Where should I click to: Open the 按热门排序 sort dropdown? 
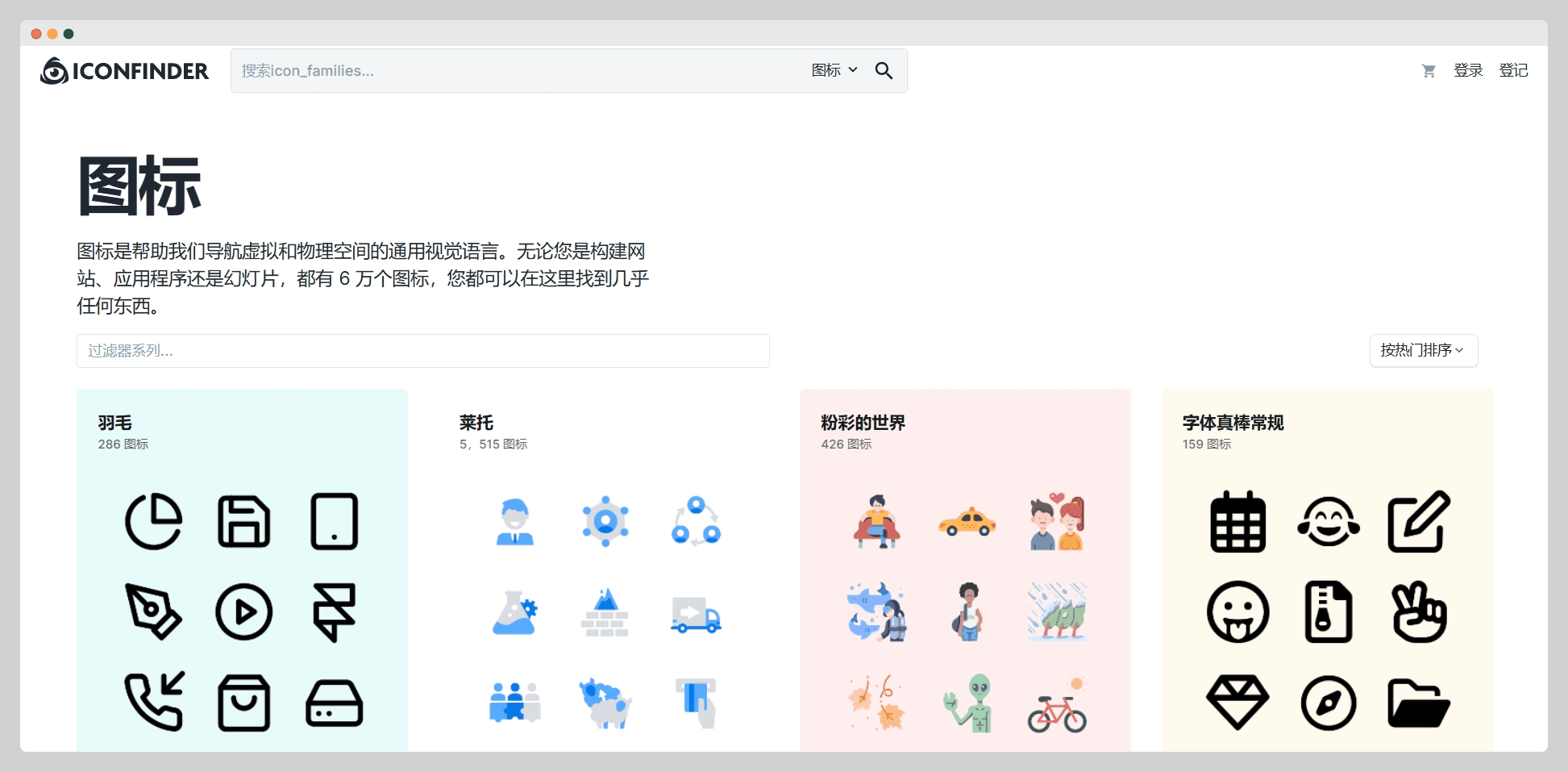coord(1423,350)
